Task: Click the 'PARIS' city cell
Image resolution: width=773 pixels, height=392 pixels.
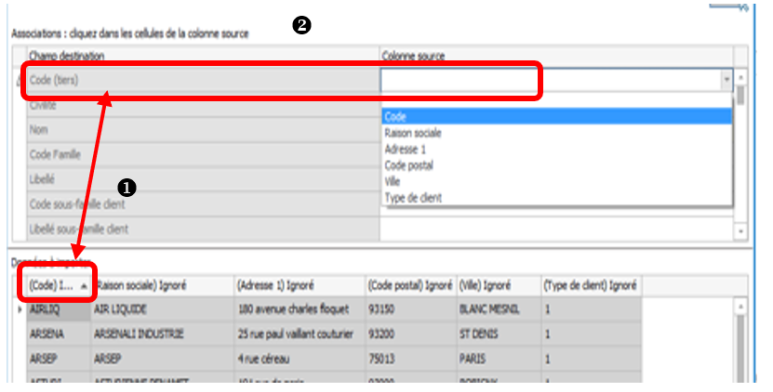Action: 499,359
